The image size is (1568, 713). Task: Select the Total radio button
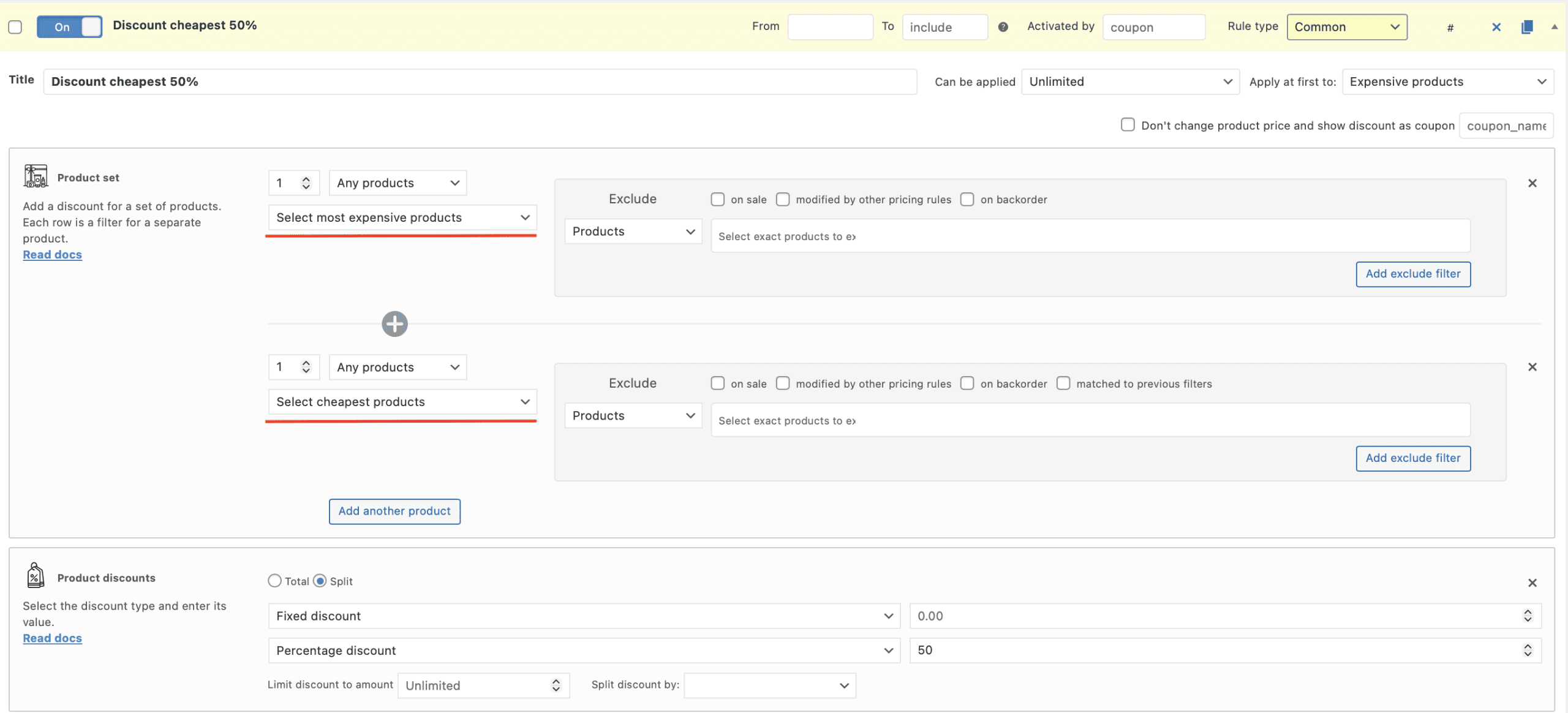pos(274,581)
